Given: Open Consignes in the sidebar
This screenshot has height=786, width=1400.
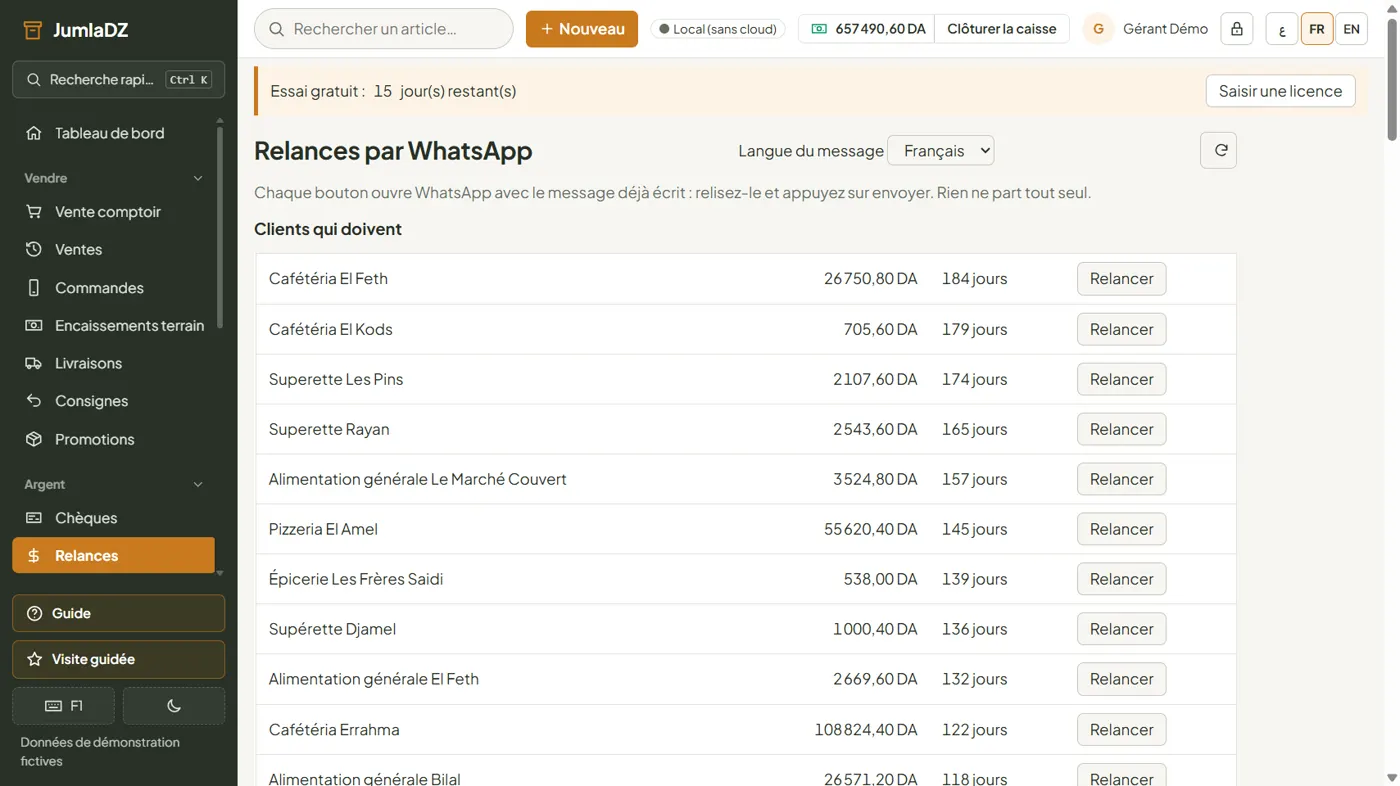Looking at the screenshot, I should coord(113,401).
